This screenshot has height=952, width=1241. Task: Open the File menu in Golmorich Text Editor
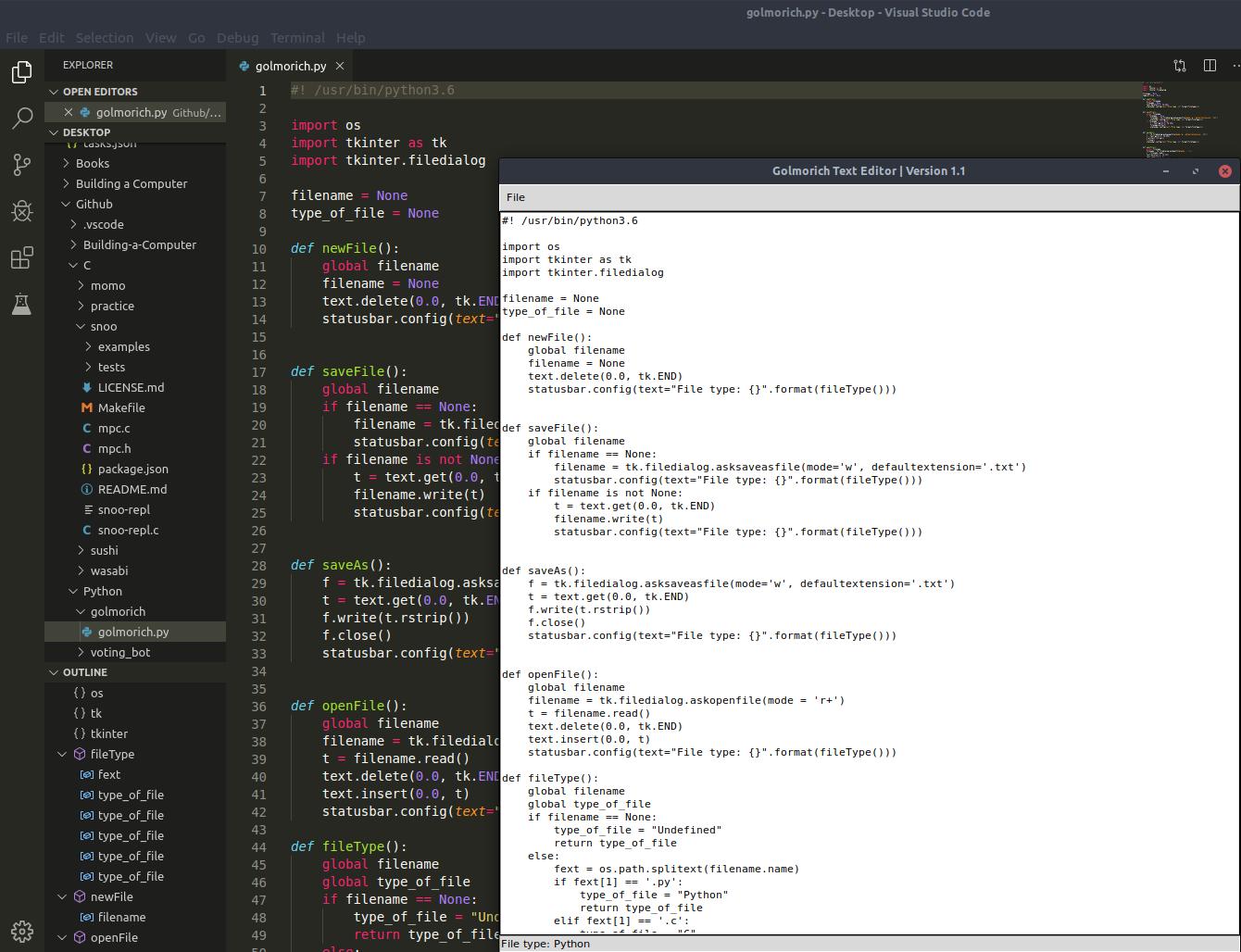(x=515, y=197)
